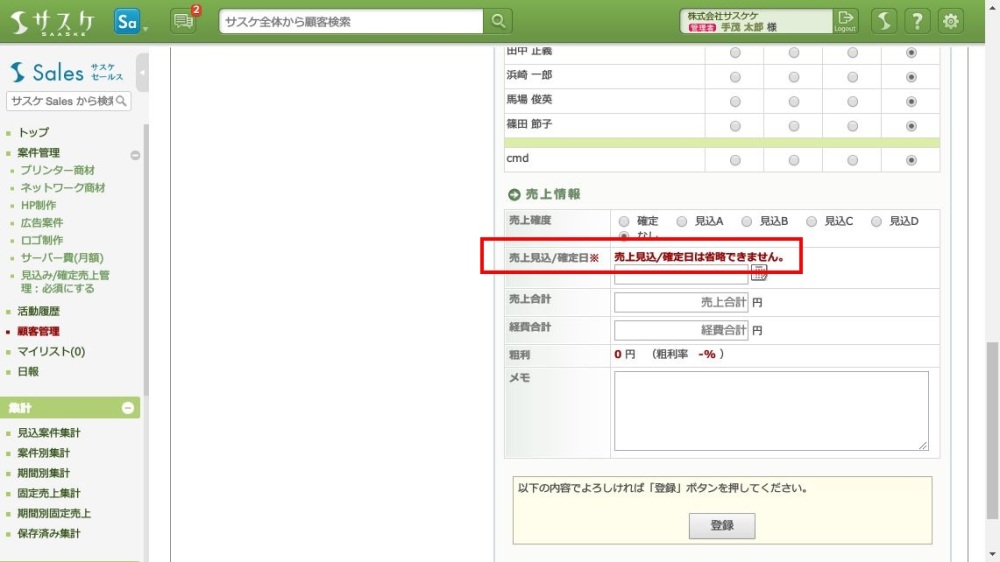Open the settings gear icon
This screenshot has height=562, width=1000.
950,21
